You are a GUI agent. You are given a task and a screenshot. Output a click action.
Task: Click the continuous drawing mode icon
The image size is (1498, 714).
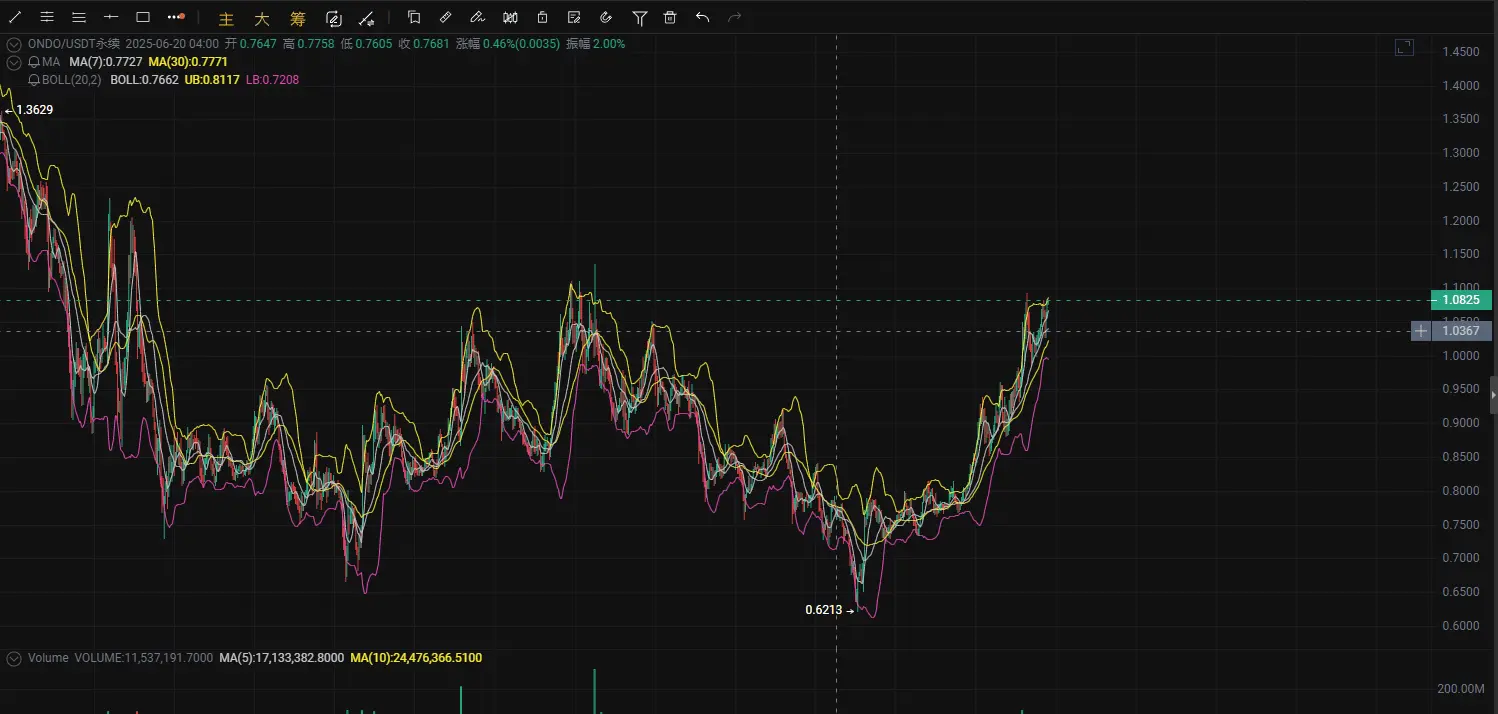tap(334, 18)
